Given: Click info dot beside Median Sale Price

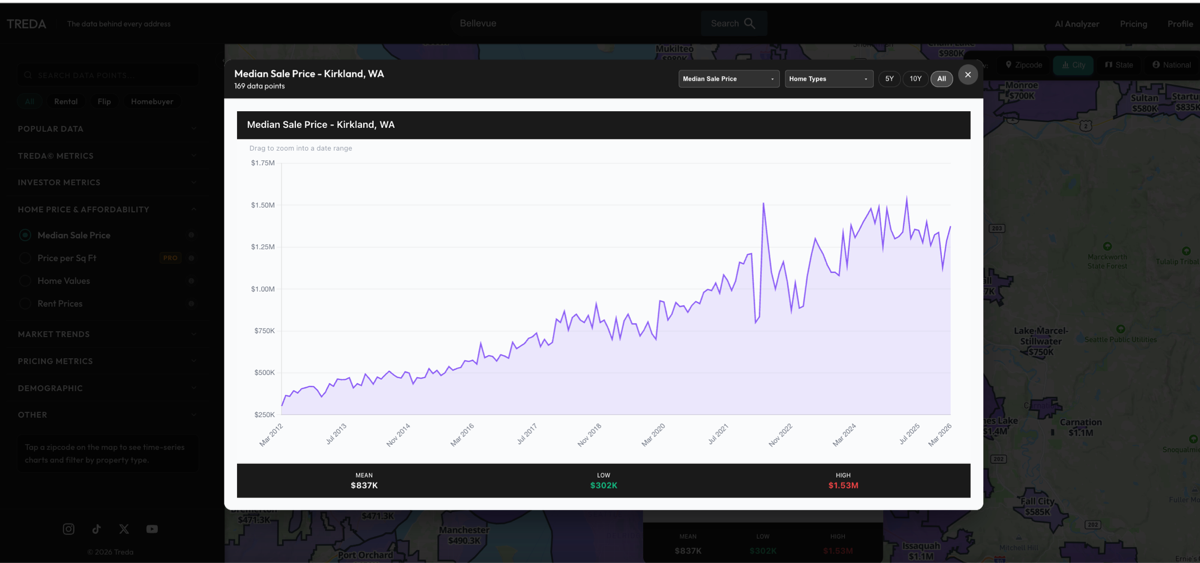Looking at the screenshot, I should click(x=191, y=235).
